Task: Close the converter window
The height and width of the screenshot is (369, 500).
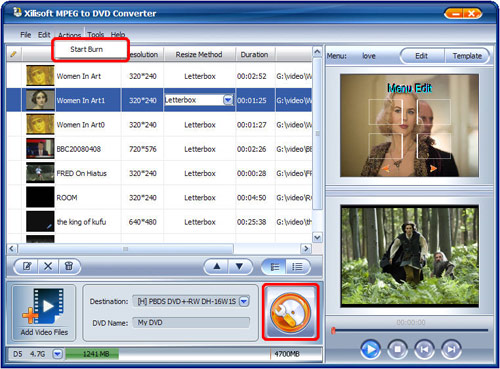Action: tap(472, 14)
